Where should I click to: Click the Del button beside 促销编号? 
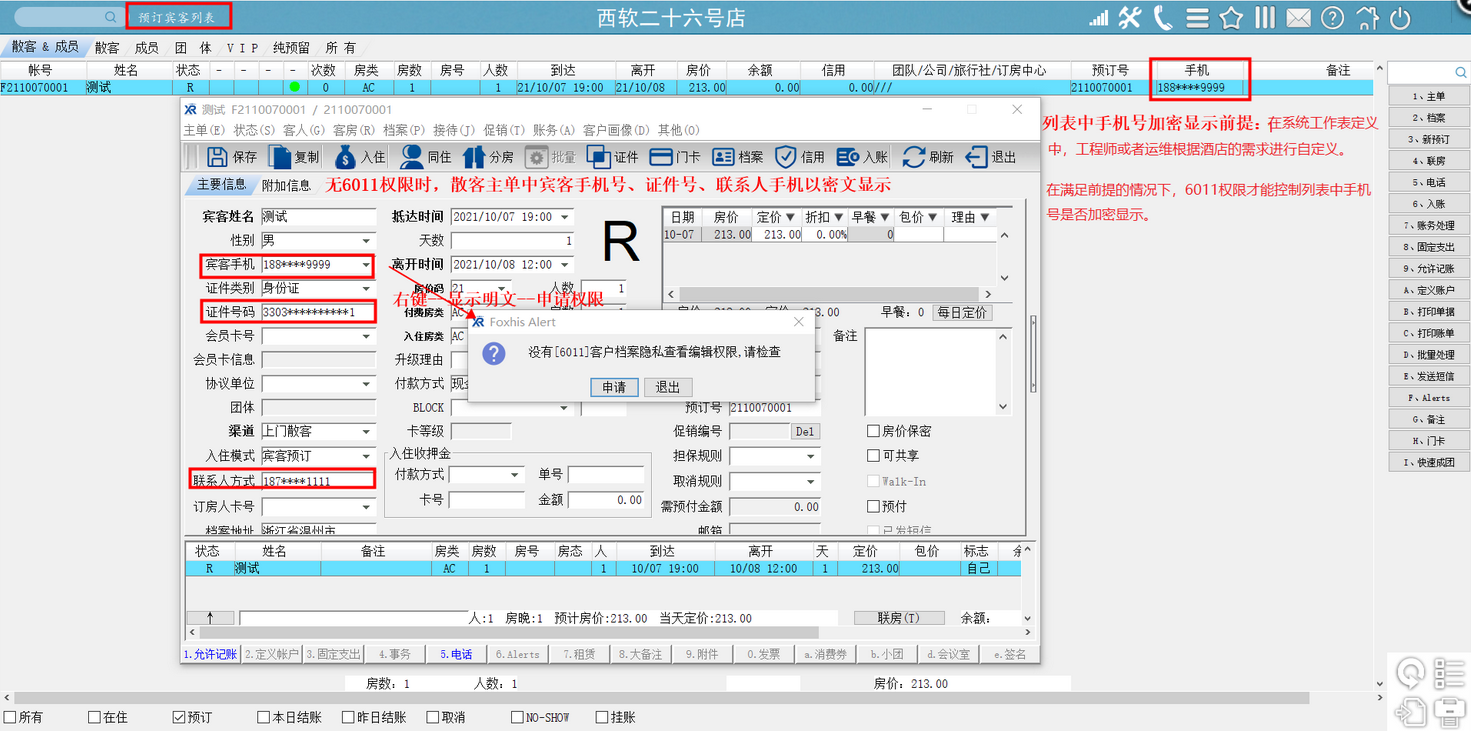806,432
